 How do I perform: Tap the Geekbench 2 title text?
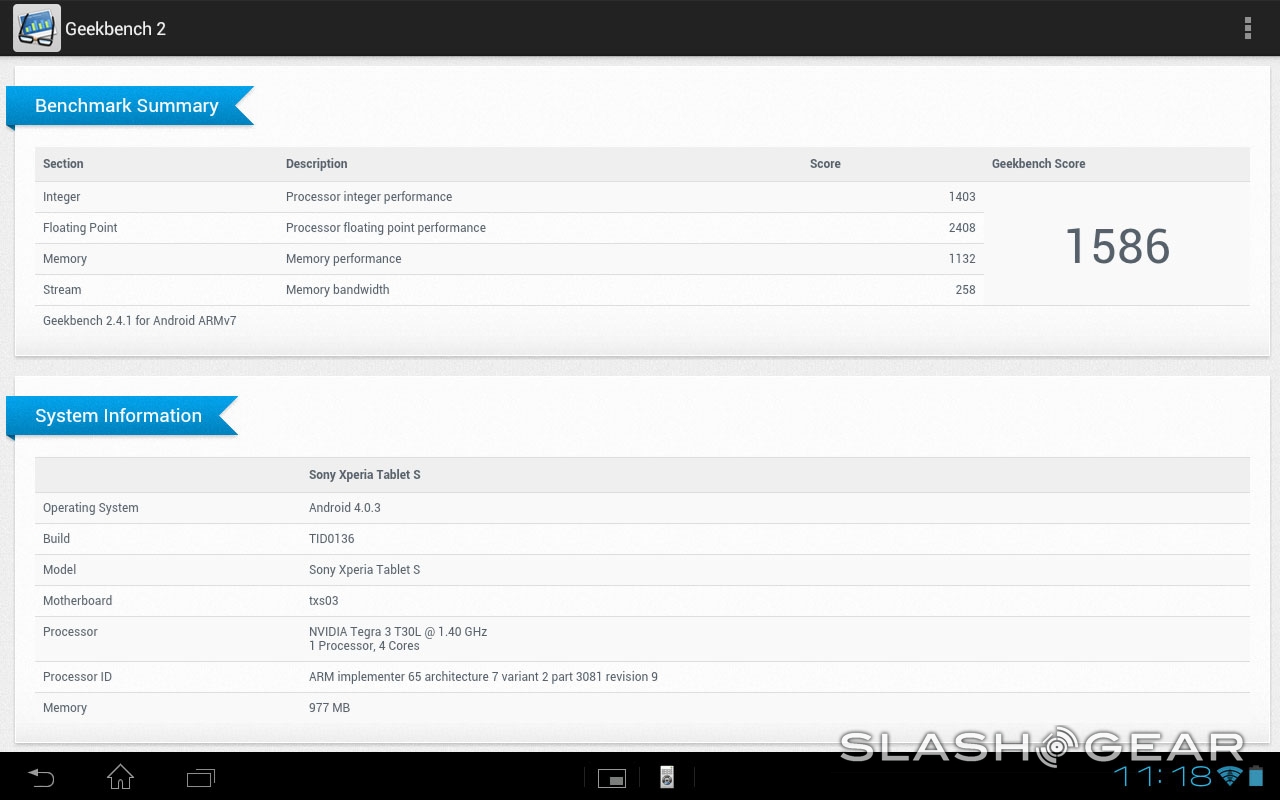115,29
